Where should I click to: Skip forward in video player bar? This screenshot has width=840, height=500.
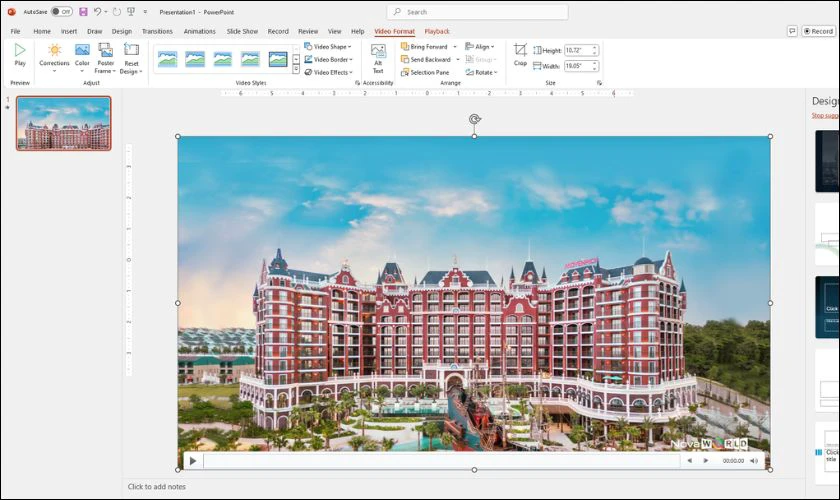click(x=706, y=461)
